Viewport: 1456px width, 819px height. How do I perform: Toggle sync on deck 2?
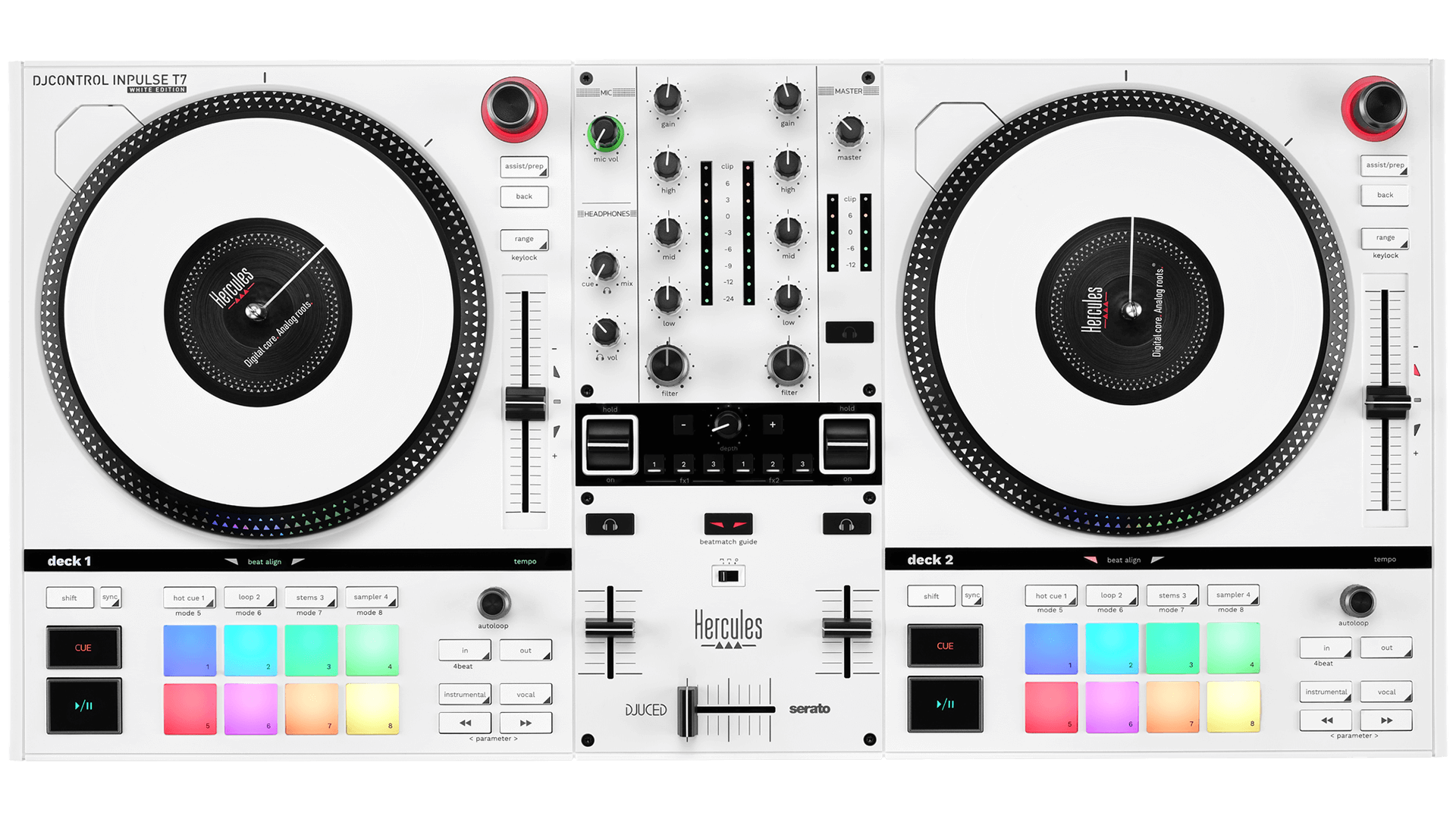pos(972,596)
